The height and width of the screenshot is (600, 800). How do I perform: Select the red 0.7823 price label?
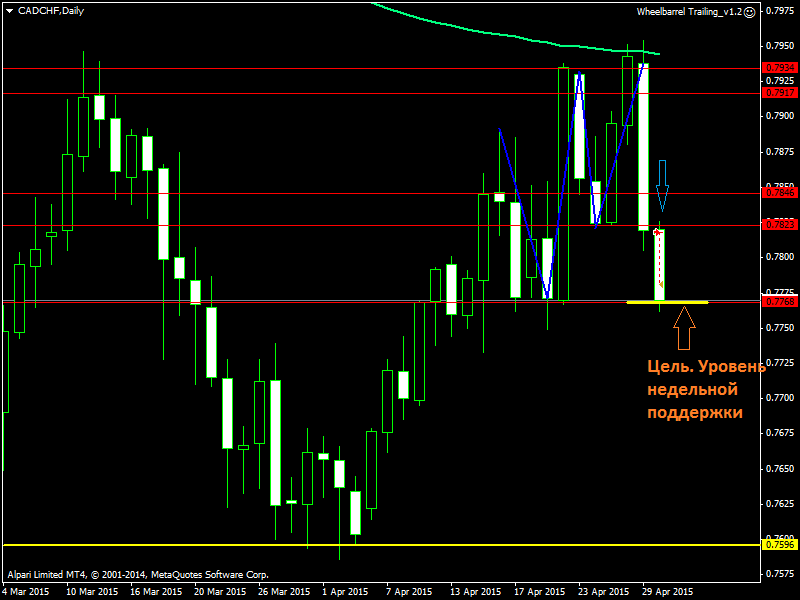pos(779,225)
